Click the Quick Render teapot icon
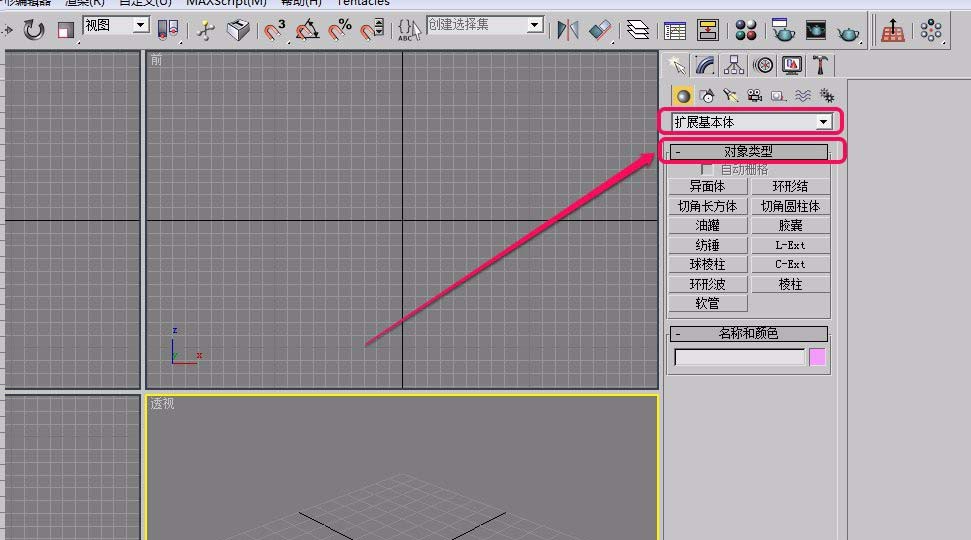The width and height of the screenshot is (971, 540). [848, 31]
